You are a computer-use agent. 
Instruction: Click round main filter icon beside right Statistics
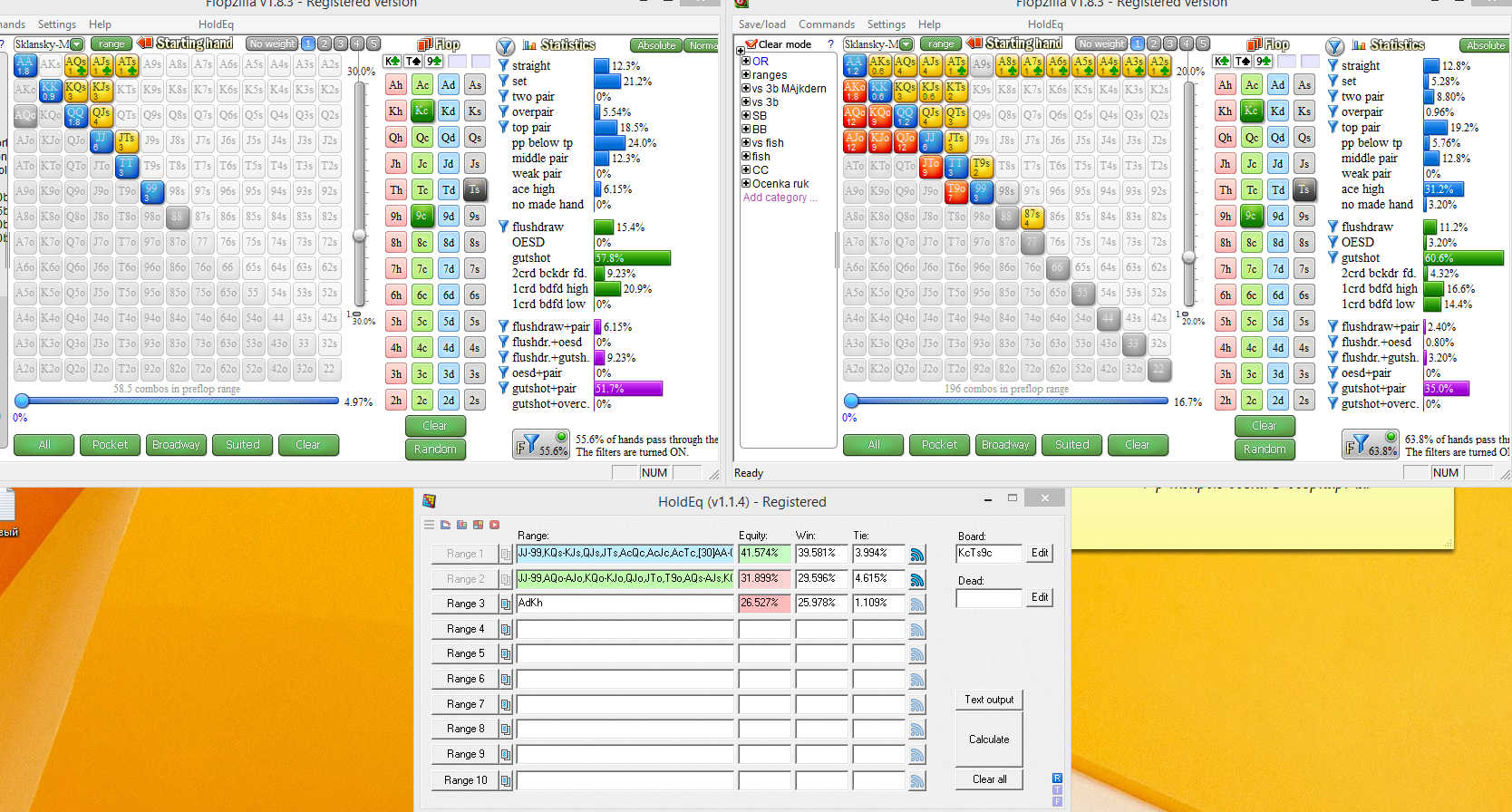pos(1334,45)
